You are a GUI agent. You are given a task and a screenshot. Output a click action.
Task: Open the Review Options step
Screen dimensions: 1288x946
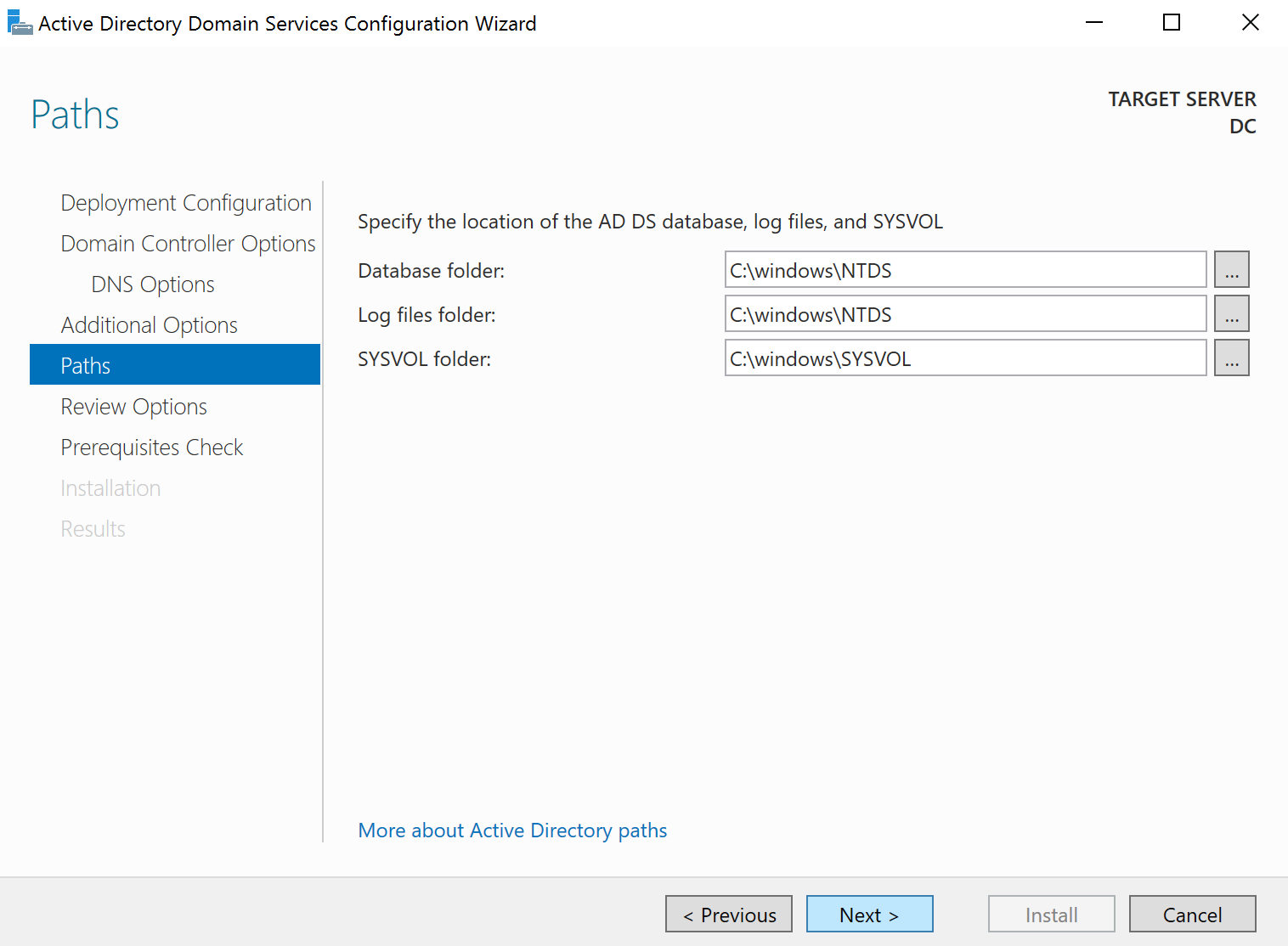pyautogui.click(x=133, y=406)
